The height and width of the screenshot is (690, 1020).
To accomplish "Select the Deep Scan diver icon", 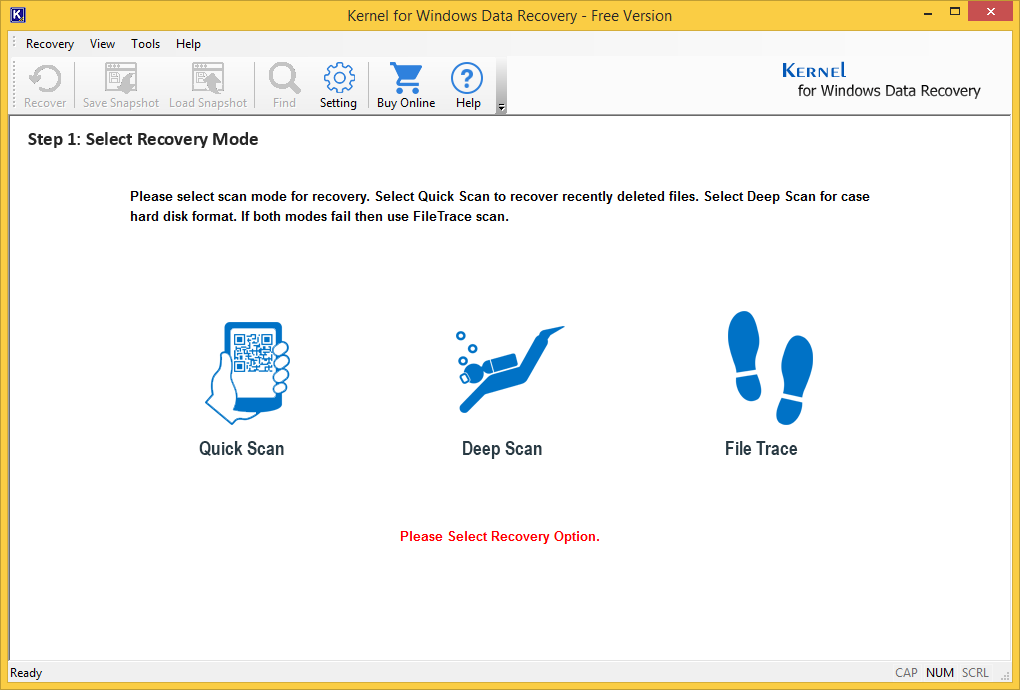I will point(509,369).
